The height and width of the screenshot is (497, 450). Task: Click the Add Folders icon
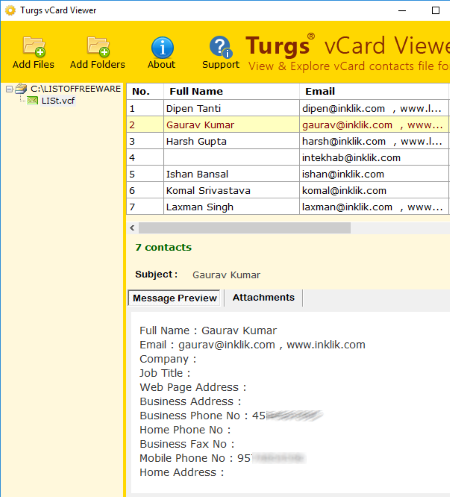click(x=98, y=47)
